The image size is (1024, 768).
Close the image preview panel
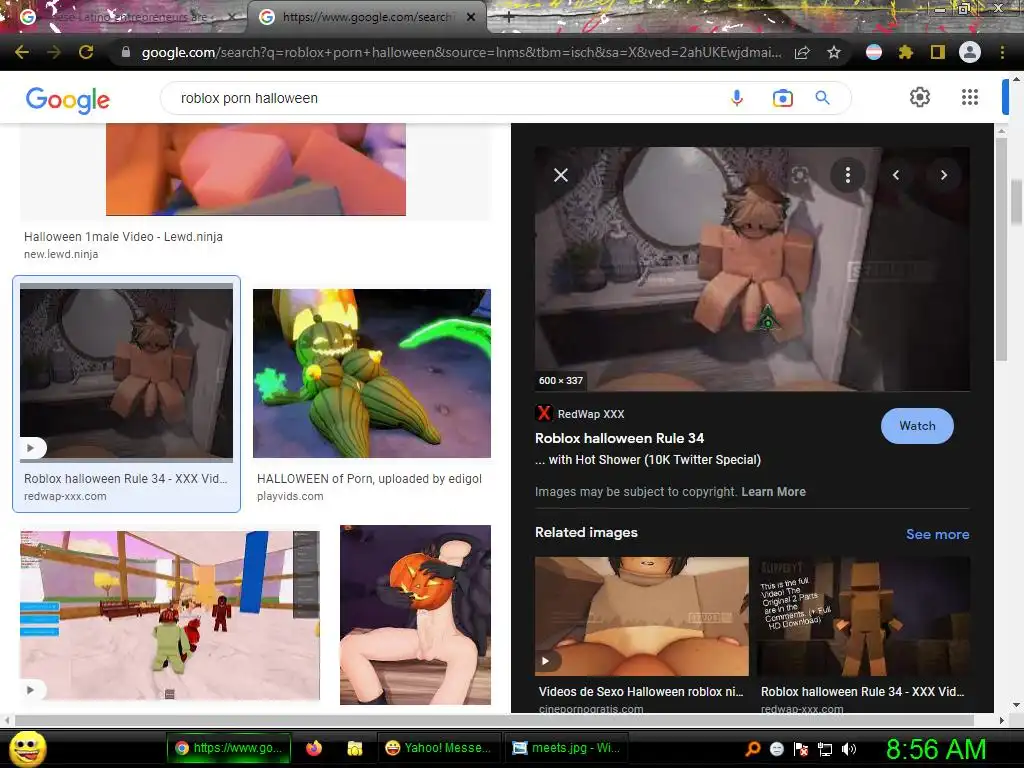560,175
